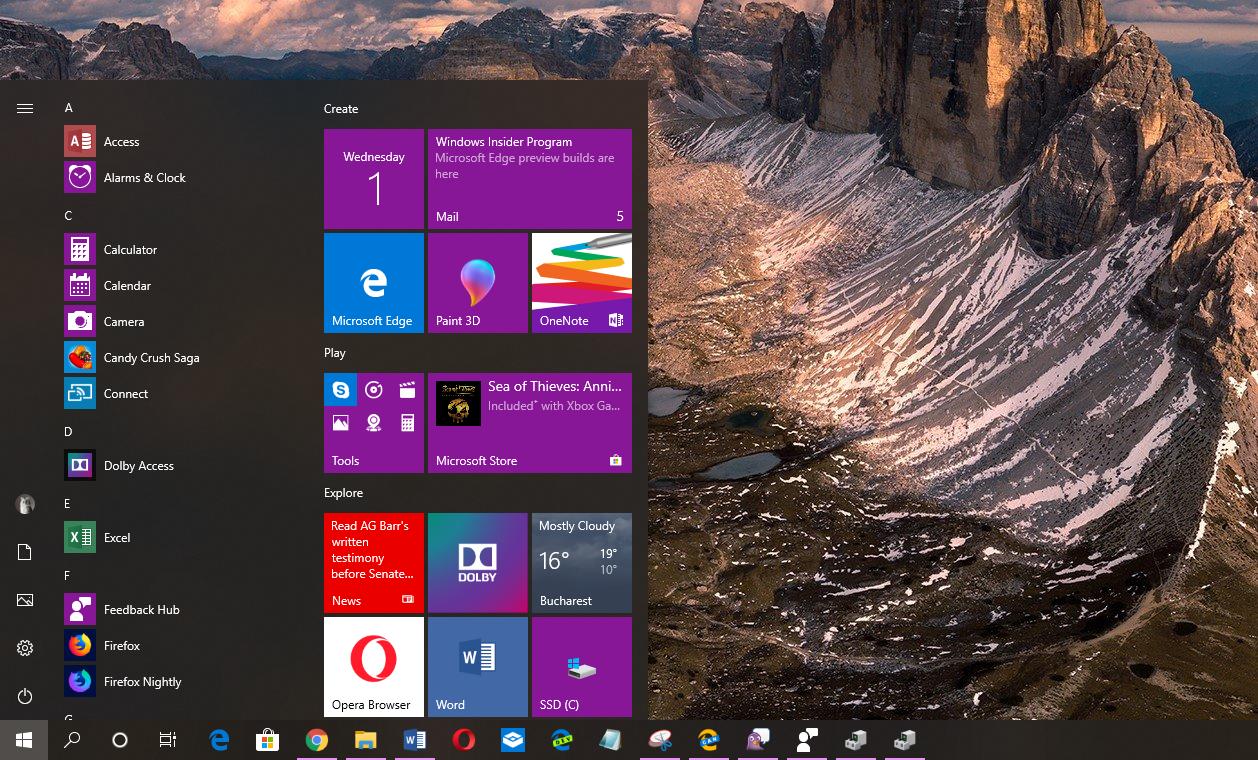Switch to Word in the taskbar
The width and height of the screenshot is (1258, 760).
tap(415, 740)
